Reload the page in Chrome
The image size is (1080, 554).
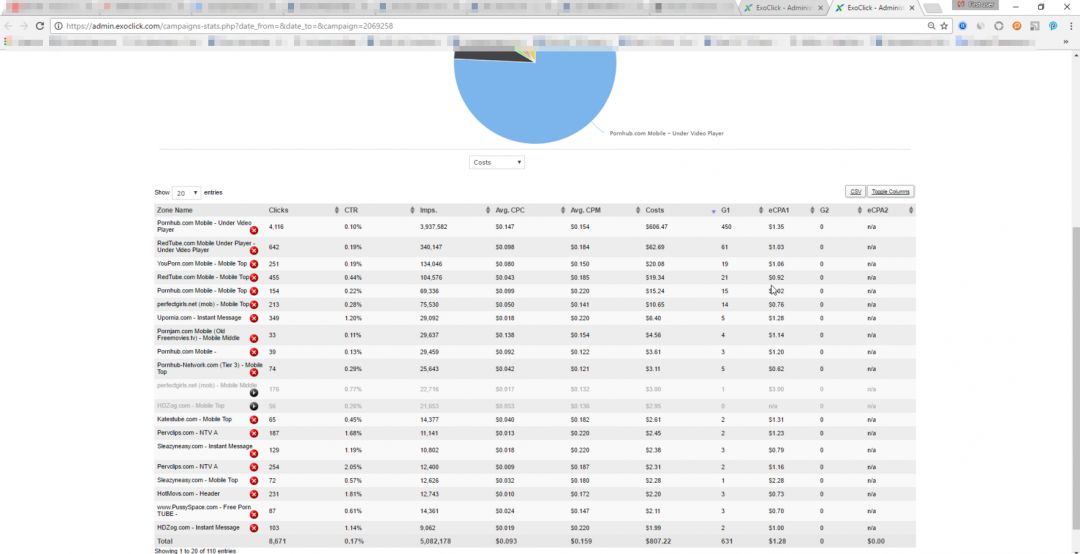tap(40, 26)
